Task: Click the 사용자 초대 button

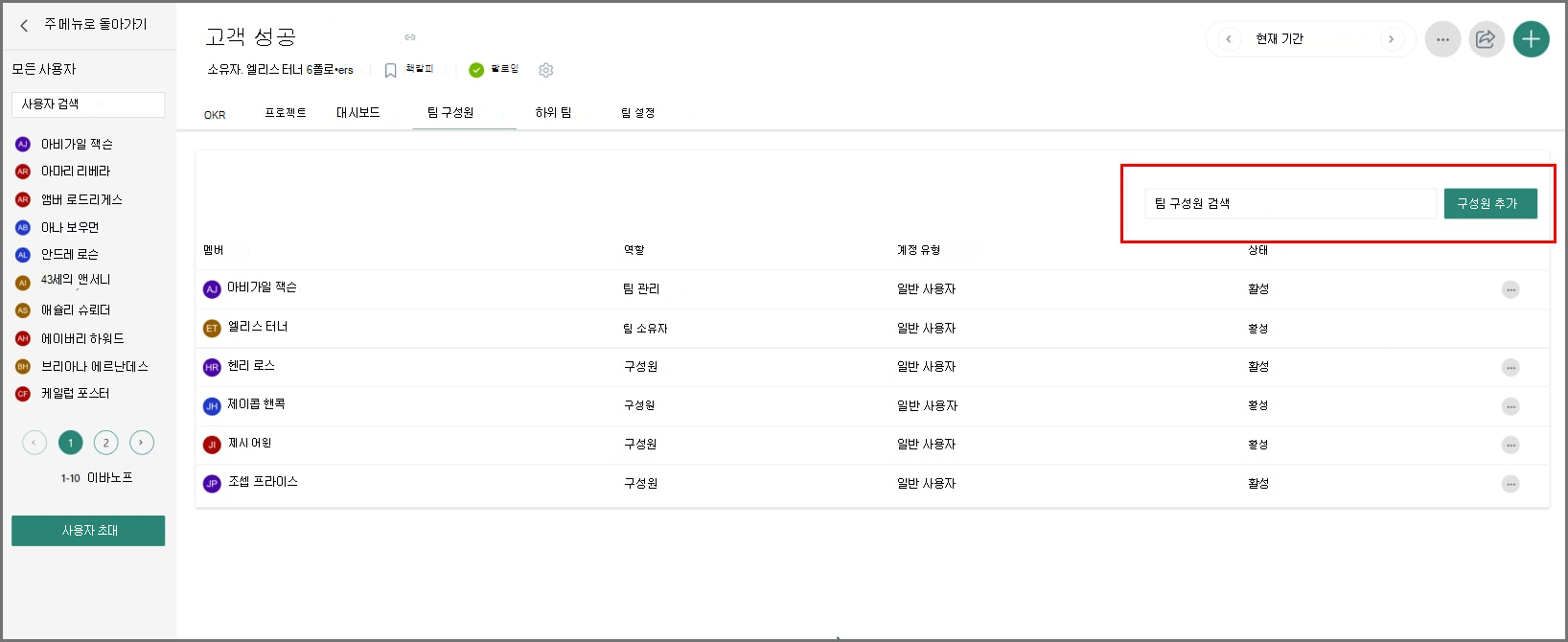Action: [x=88, y=531]
